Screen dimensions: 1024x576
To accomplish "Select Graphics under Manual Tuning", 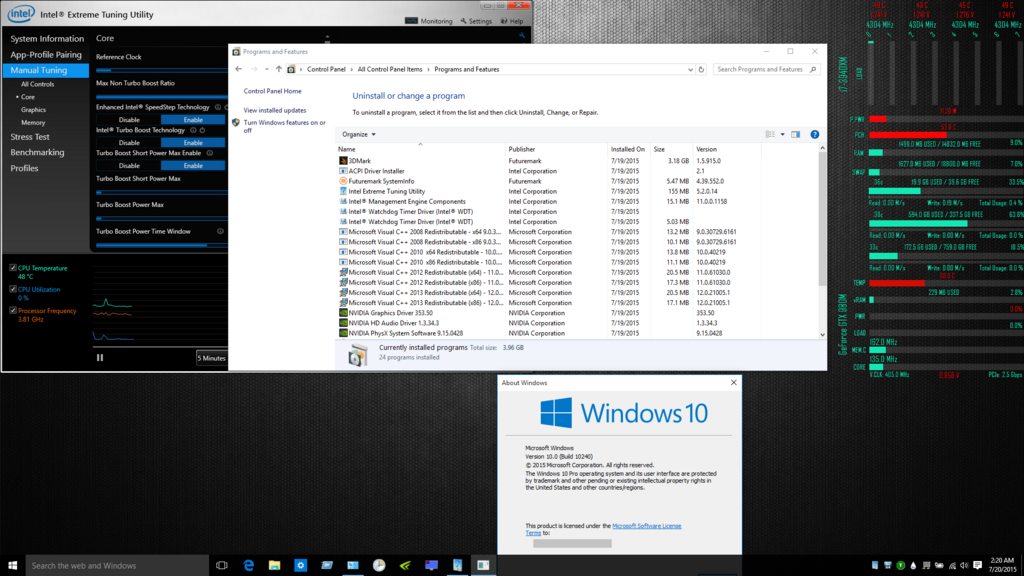I will tap(33, 110).
